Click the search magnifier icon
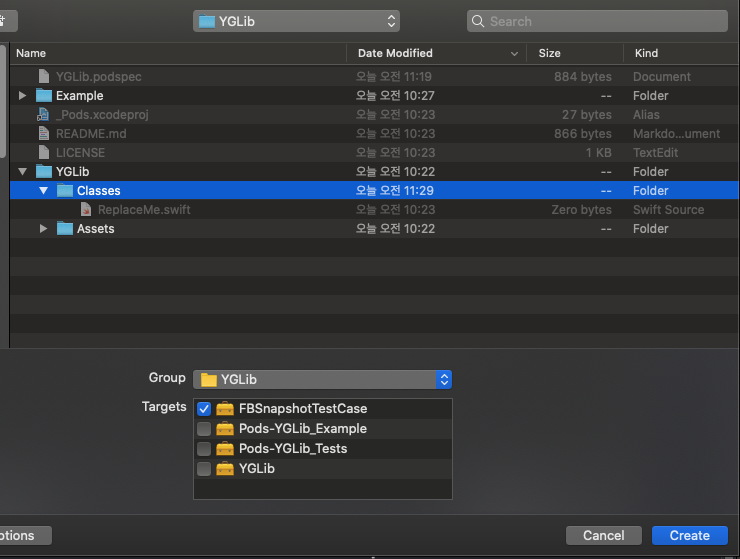This screenshot has height=559, width=740. [x=478, y=21]
